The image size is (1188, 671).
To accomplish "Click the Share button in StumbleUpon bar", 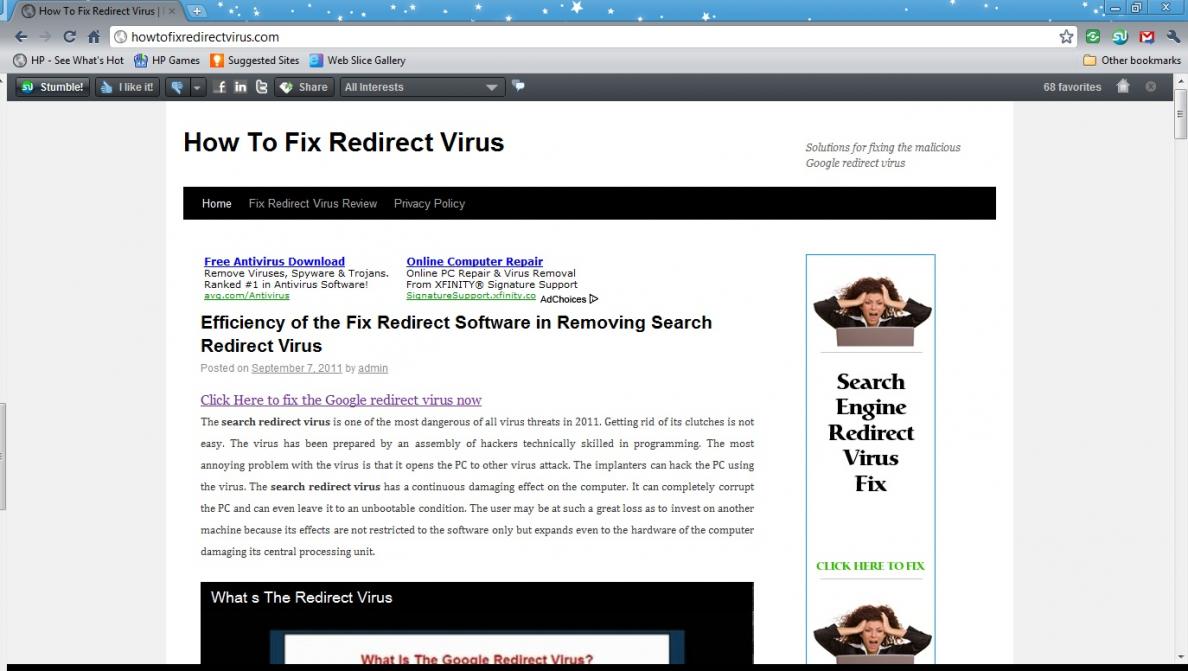I will pos(305,87).
